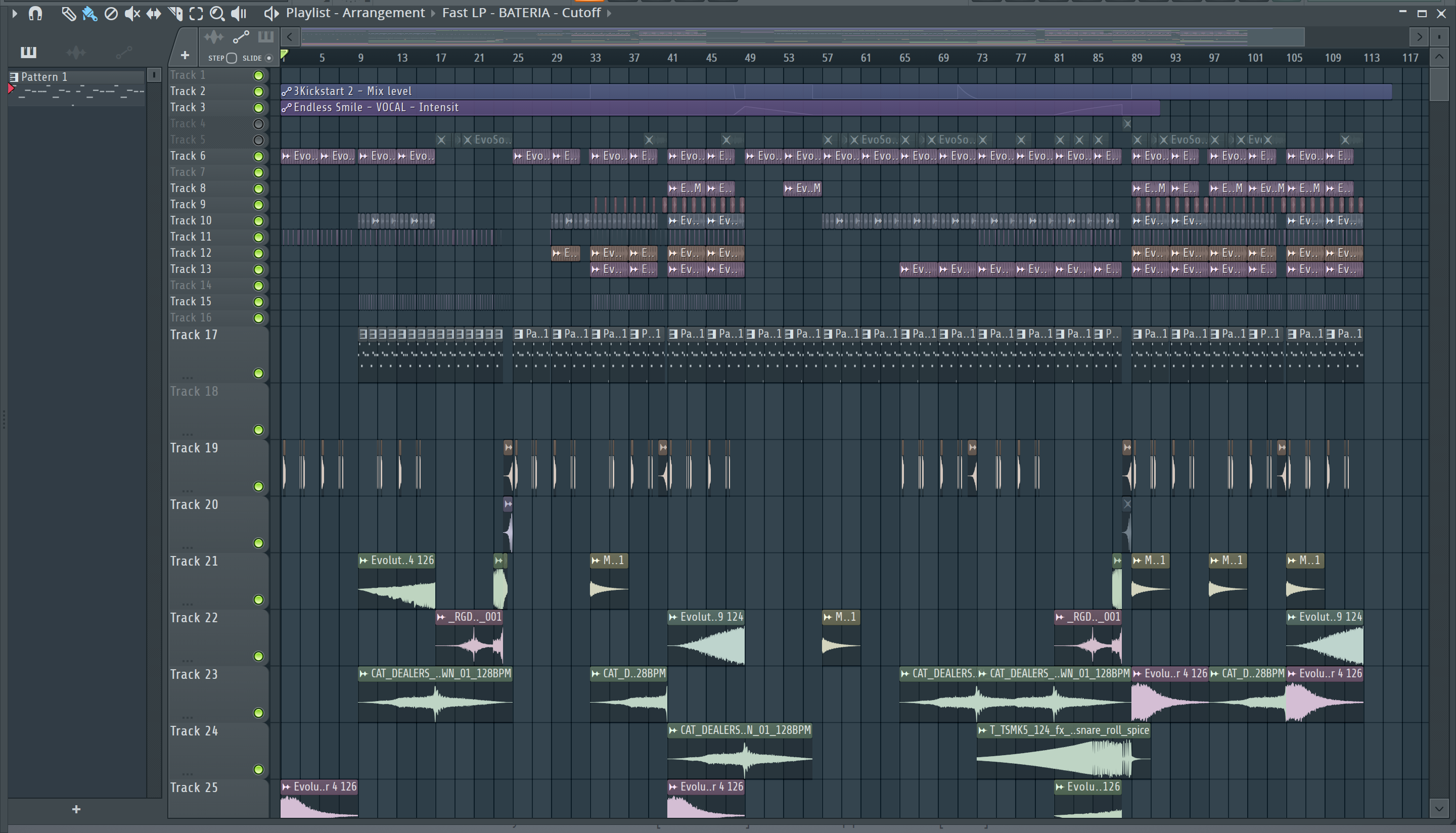Expand Track 17 options dots
Viewport: 1456px width, 833px height.
pyautogui.click(x=187, y=378)
